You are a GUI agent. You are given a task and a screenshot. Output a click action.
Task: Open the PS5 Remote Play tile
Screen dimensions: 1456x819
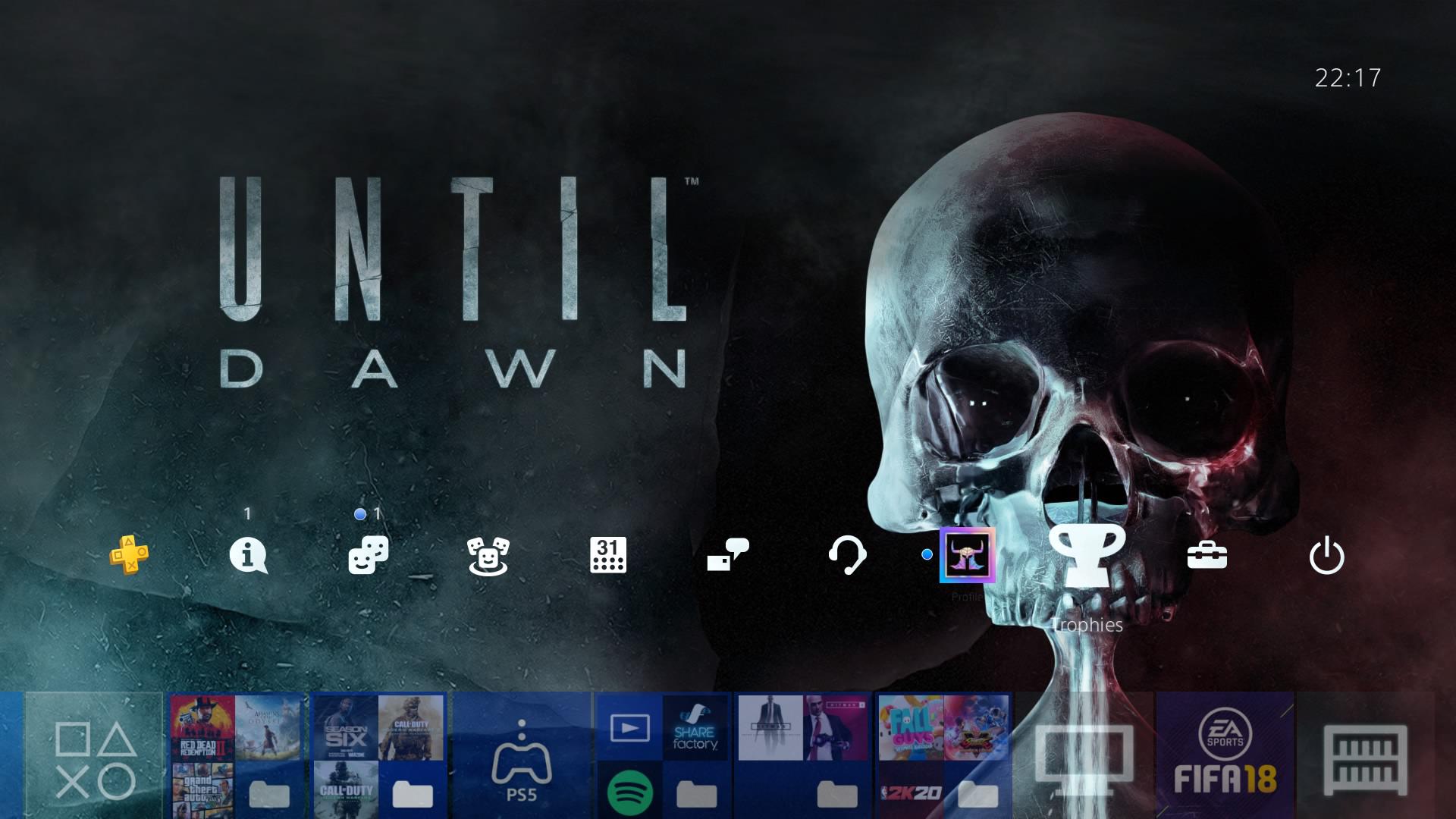(x=523, y=758)
